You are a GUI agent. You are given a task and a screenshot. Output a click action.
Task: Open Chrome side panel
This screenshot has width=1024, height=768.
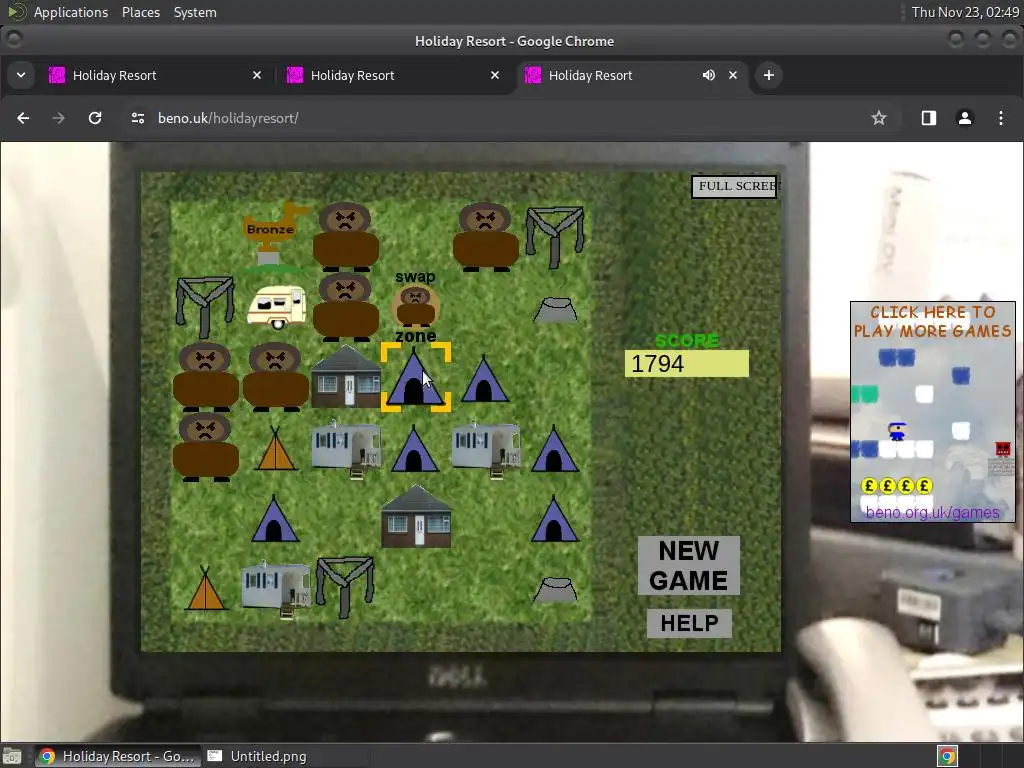pyautogui.click(x=929, y=118)
